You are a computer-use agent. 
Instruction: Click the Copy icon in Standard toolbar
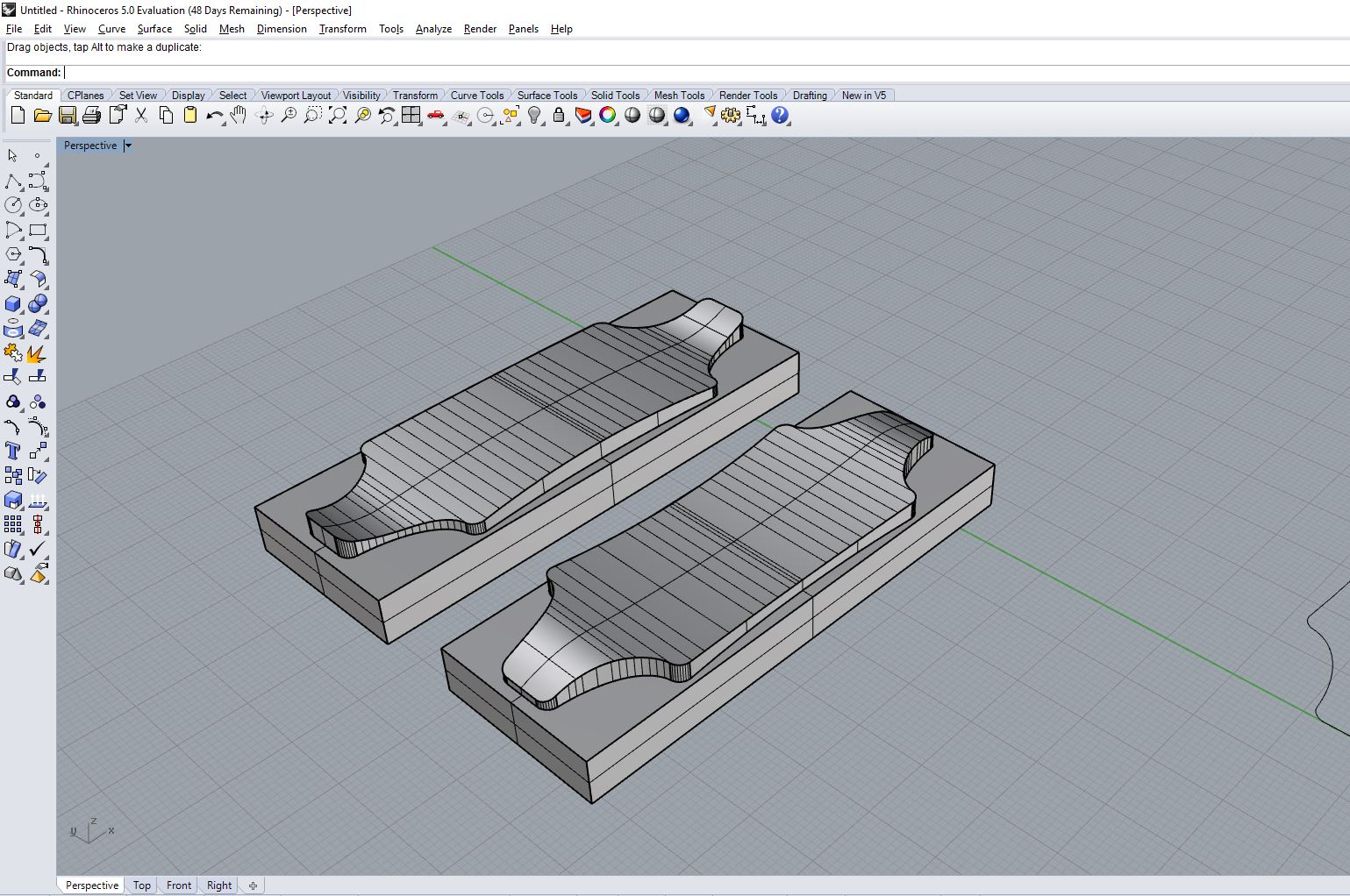(x=166, y=115)
